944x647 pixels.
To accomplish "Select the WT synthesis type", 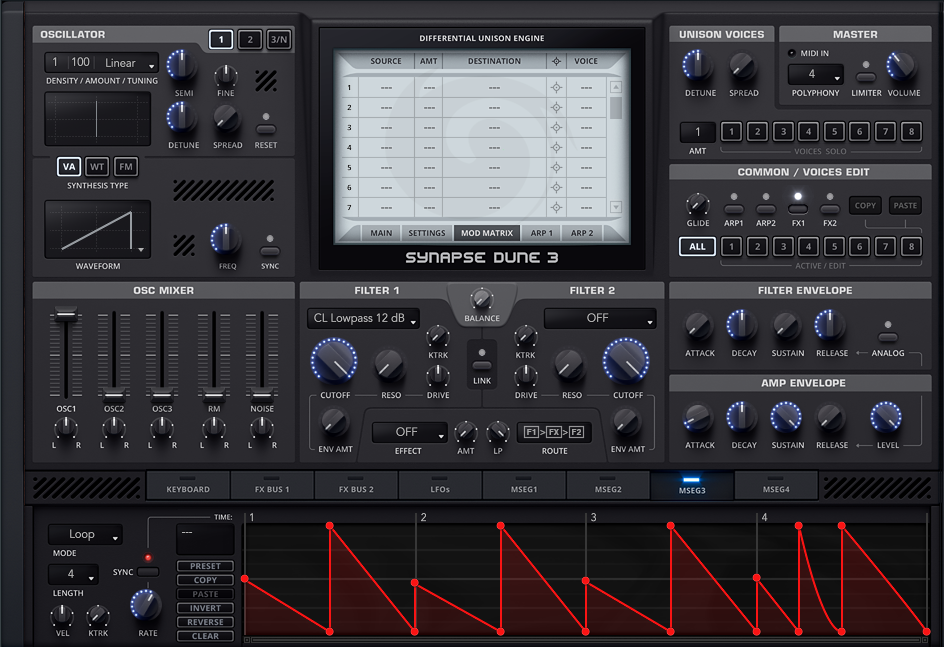I will click(x=97, y=167).
